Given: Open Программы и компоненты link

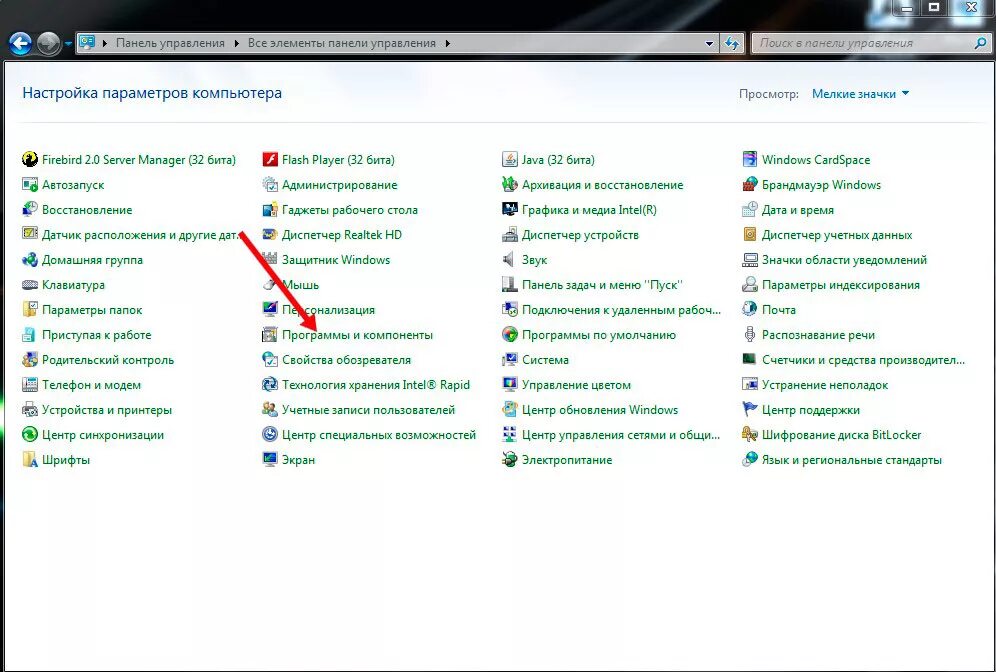Looking at the screenshot, I should coord(357,335).
